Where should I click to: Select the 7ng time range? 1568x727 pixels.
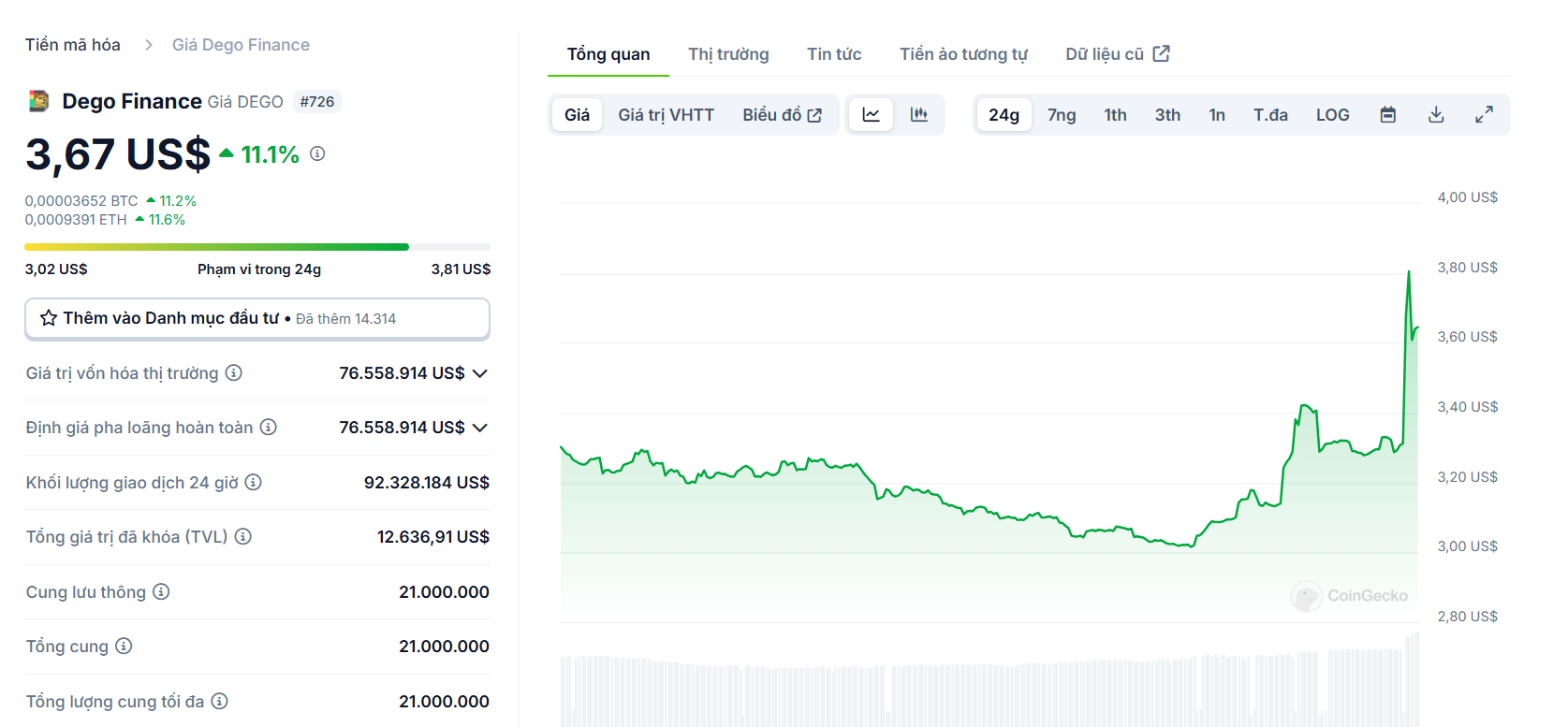pyautogui.click(x=1062, y=115)
